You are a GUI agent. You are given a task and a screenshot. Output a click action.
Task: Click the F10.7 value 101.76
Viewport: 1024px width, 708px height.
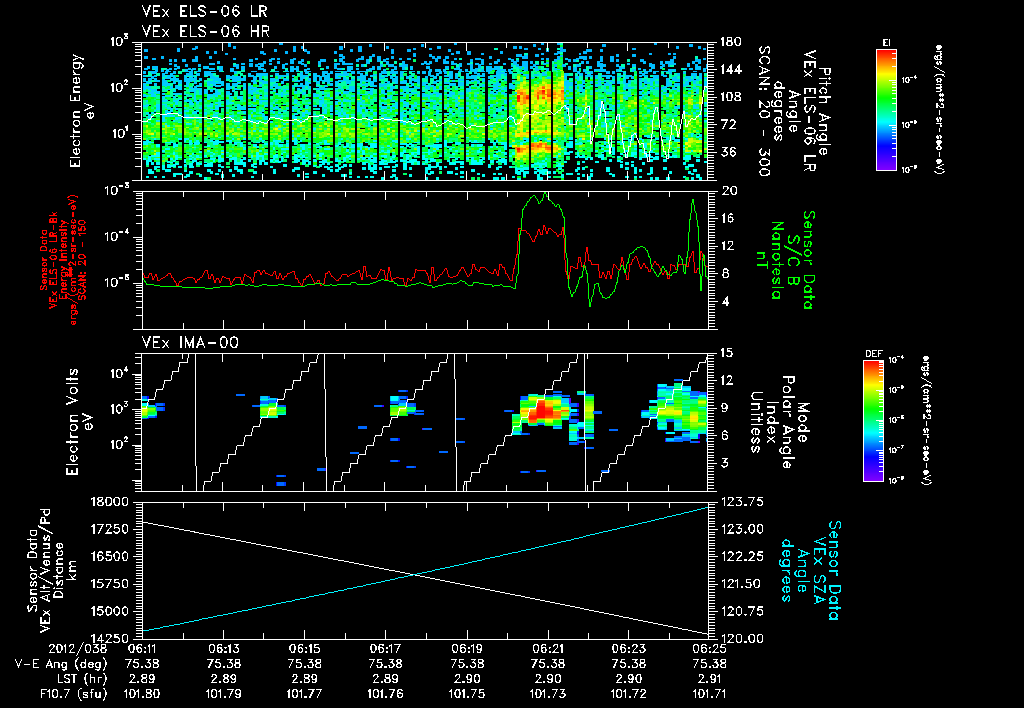pos(385,694)
